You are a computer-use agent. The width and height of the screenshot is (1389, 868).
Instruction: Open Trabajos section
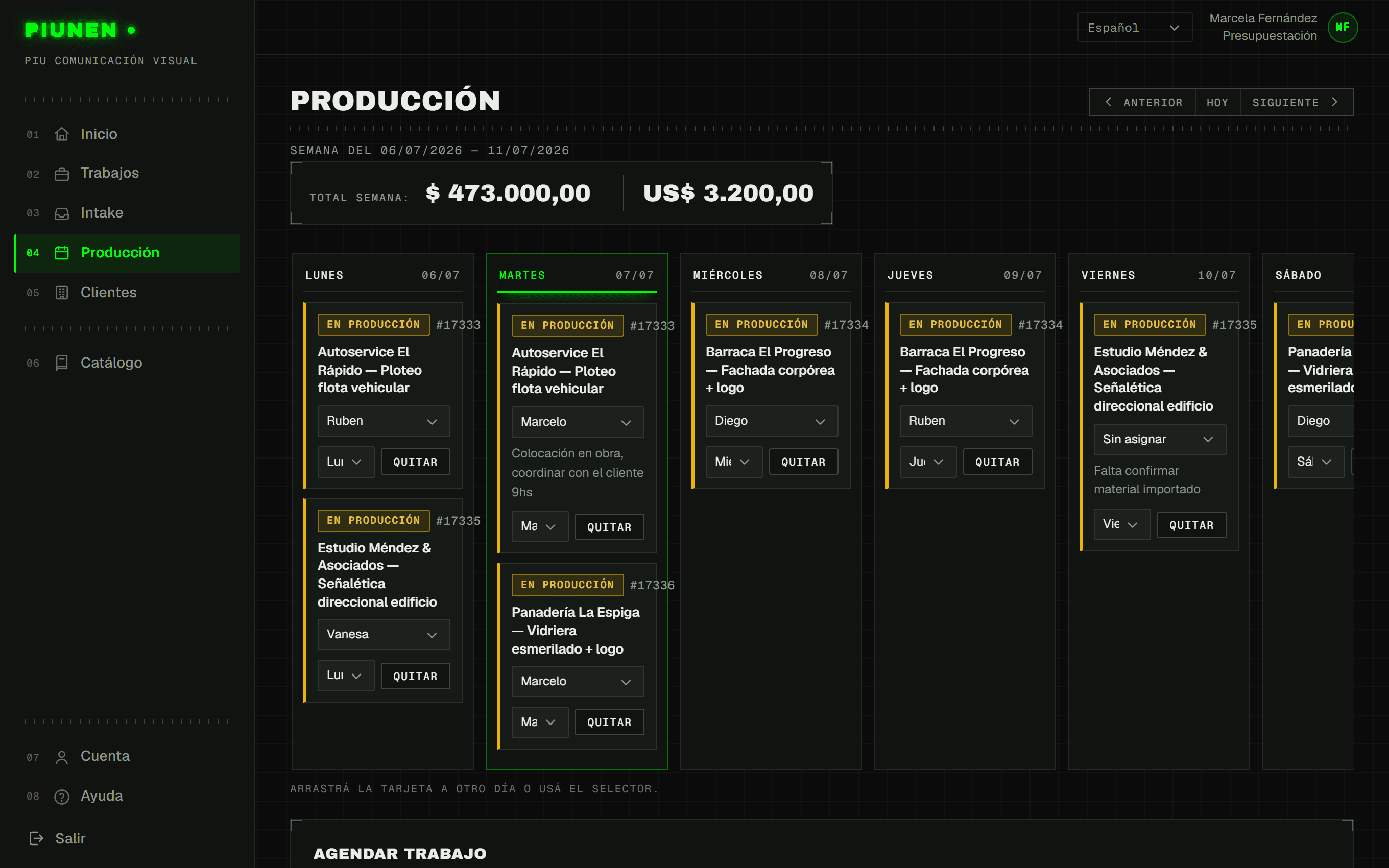128,174
